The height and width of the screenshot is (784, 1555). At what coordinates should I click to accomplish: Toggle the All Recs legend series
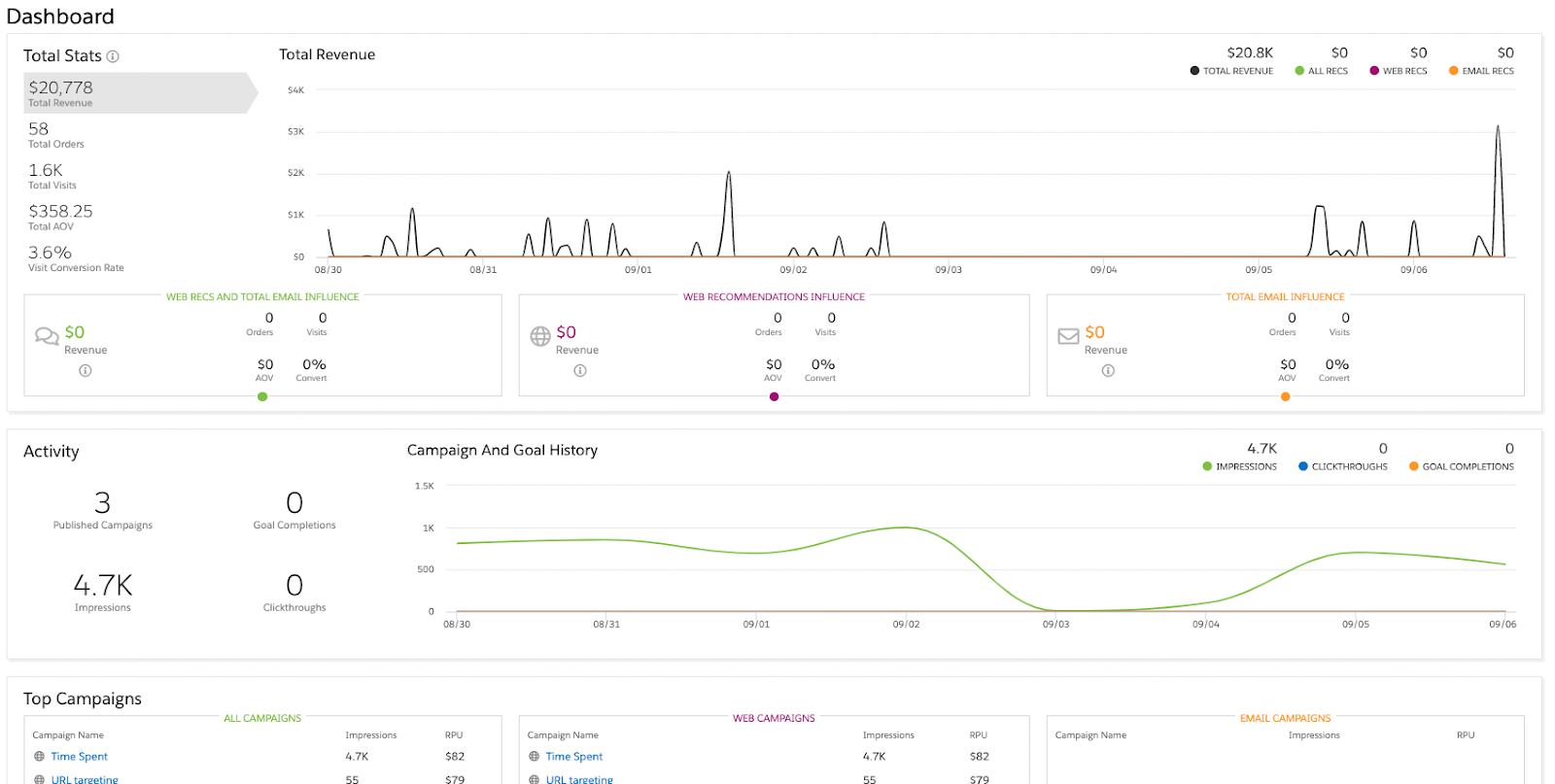[1322, 71]
